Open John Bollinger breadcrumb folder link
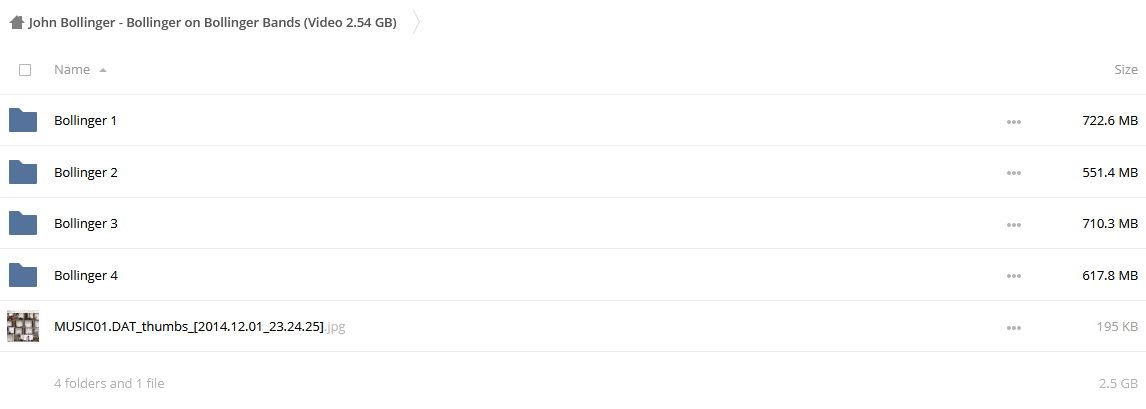This screenshot has width=1146, height=409. coord(213,23)
